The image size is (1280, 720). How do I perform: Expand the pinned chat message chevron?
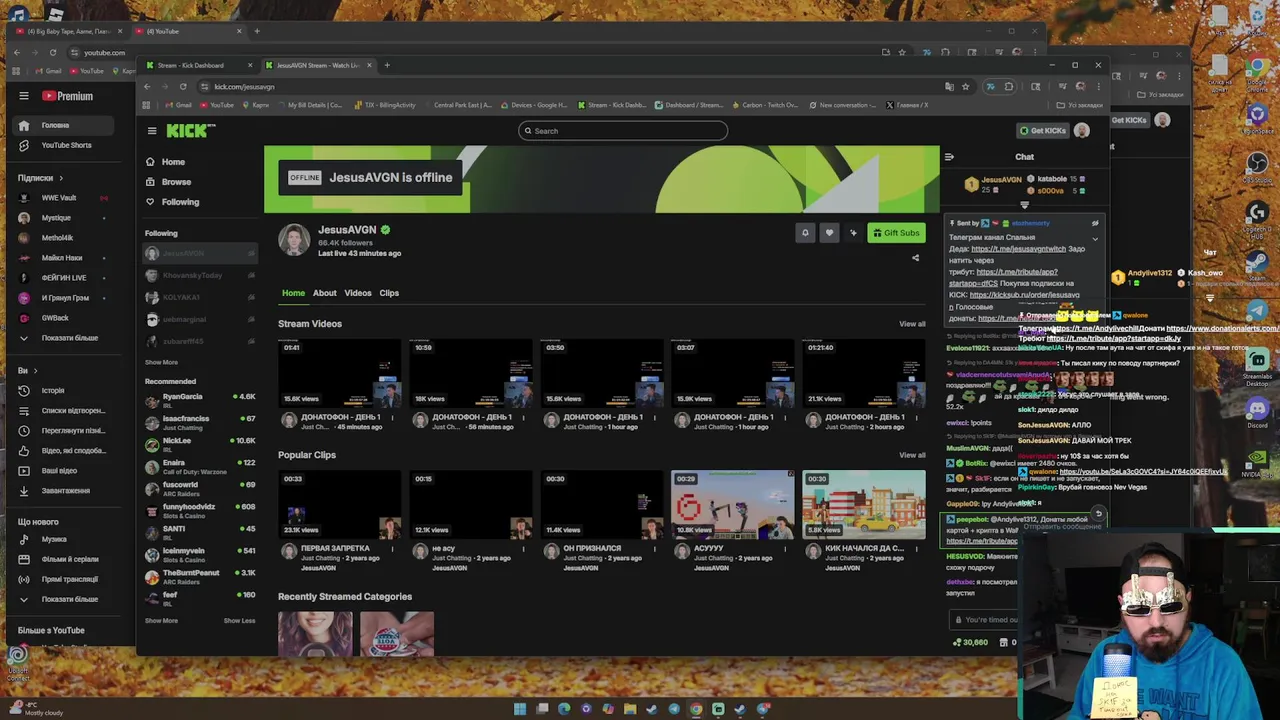pyautogui.click(x=1095, y=239)
